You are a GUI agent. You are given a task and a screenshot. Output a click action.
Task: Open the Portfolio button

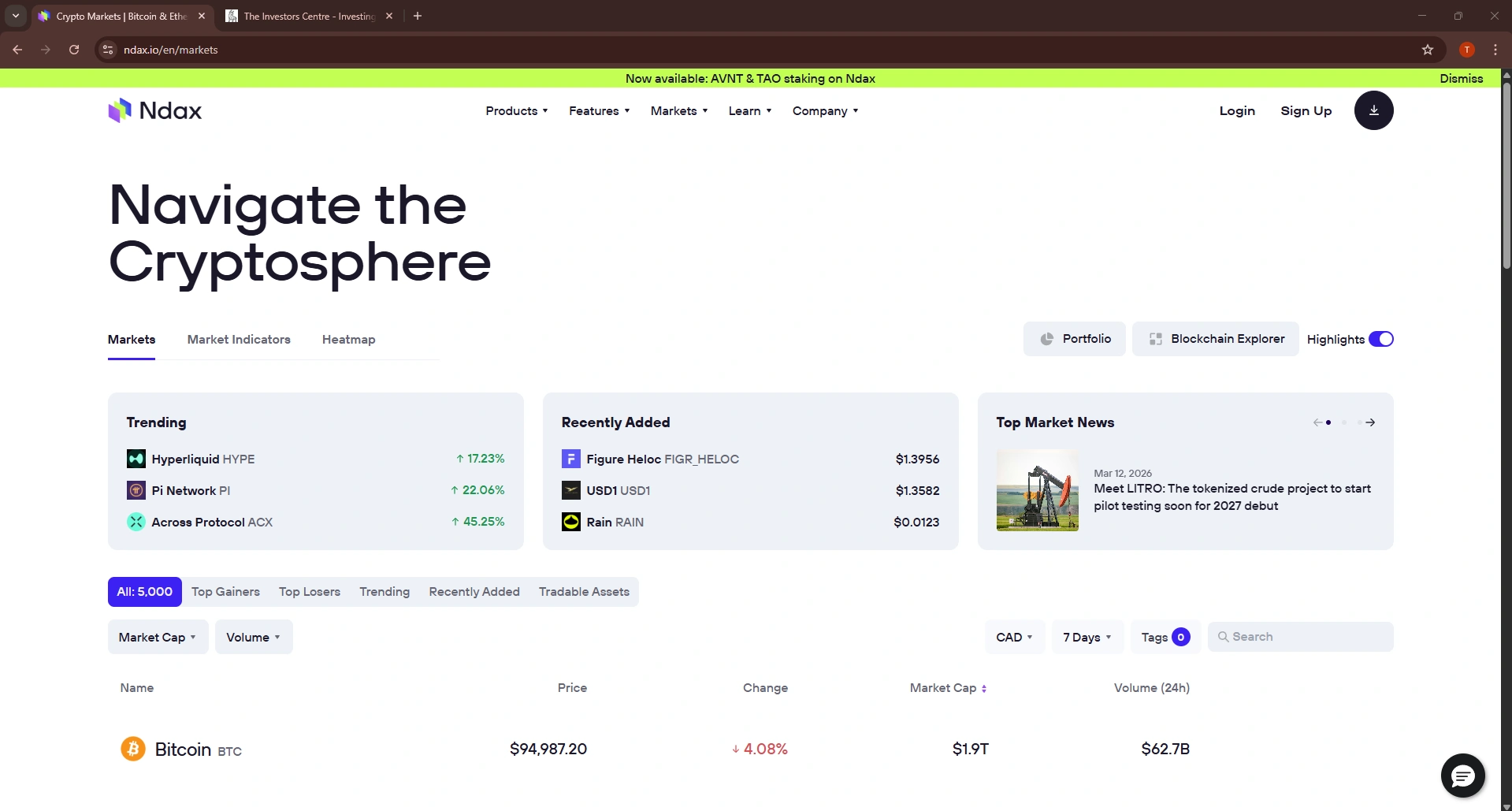pyautogui.click(x=1075, y=339)
